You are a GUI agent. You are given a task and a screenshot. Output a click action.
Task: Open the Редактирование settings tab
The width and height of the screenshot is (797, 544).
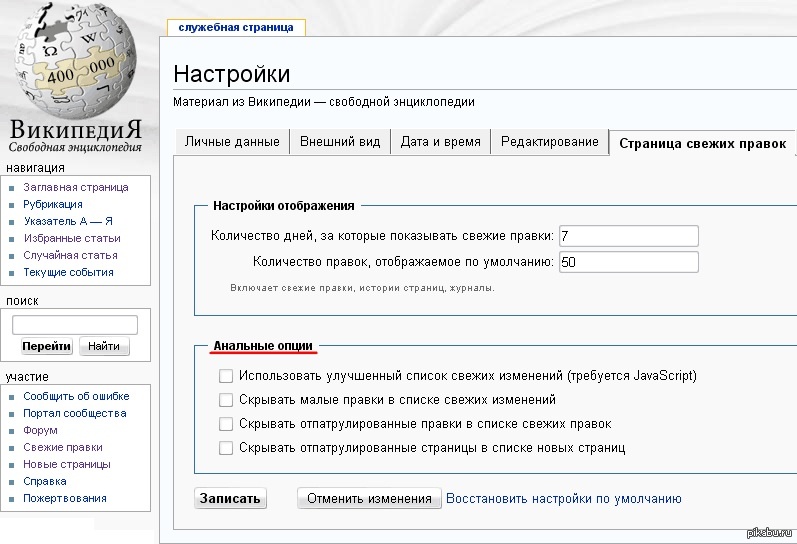[x=549, y=142]
